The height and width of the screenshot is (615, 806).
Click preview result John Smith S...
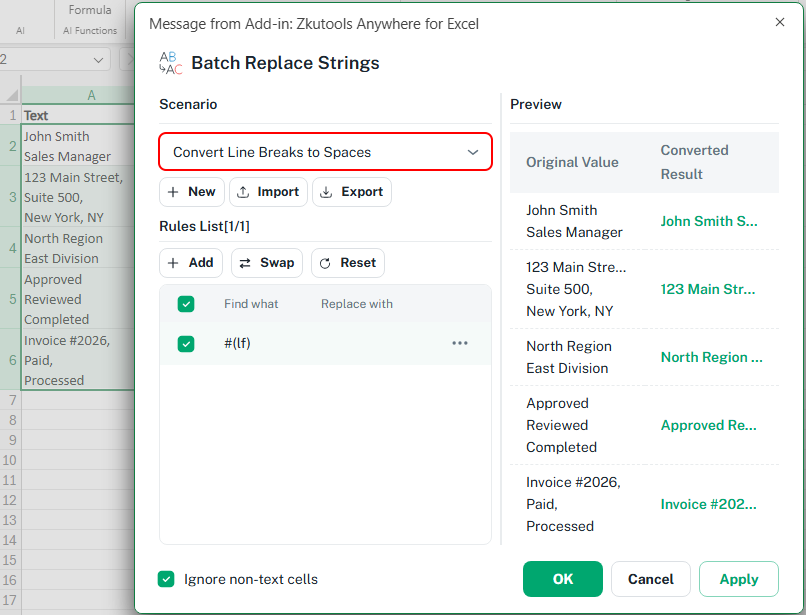pos(709,221)
